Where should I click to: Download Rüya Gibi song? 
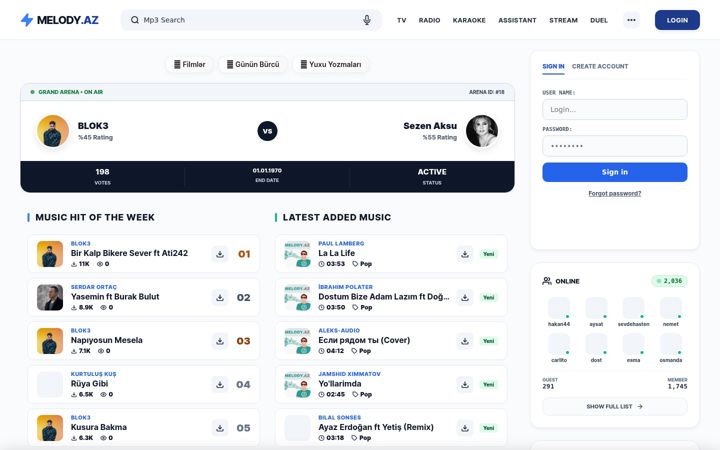[x=220, y=384]
